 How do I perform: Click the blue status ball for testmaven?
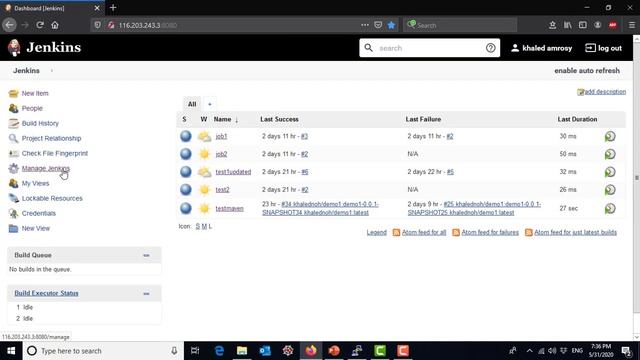(x=186, y=208)
